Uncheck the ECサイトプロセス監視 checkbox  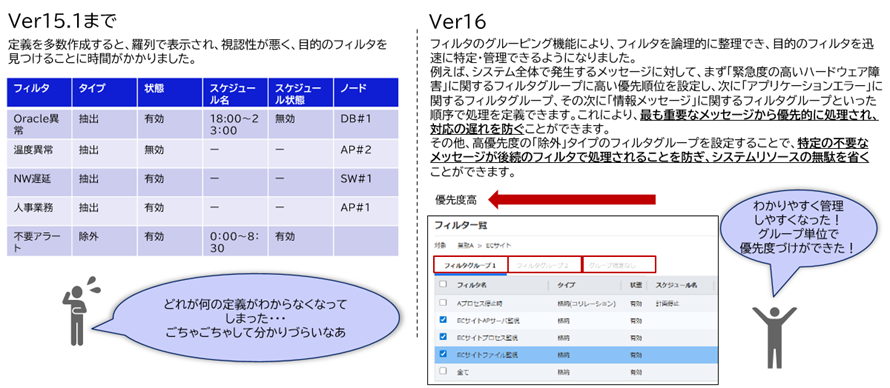(443, 337)
